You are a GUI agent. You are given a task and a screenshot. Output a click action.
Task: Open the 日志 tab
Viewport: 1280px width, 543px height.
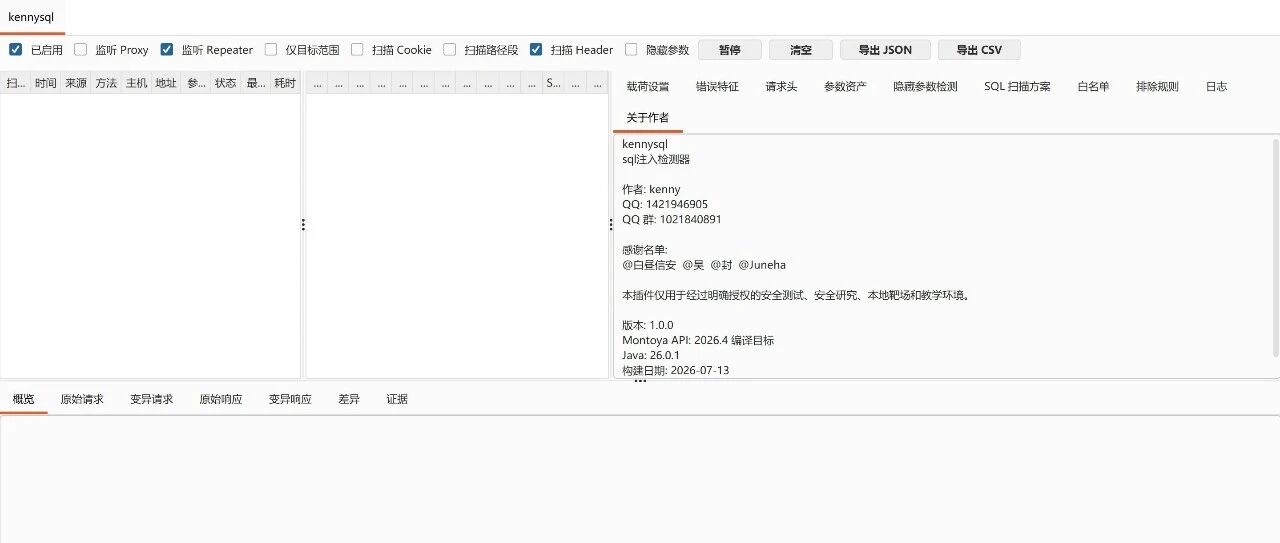click(x=1216, y=87)
